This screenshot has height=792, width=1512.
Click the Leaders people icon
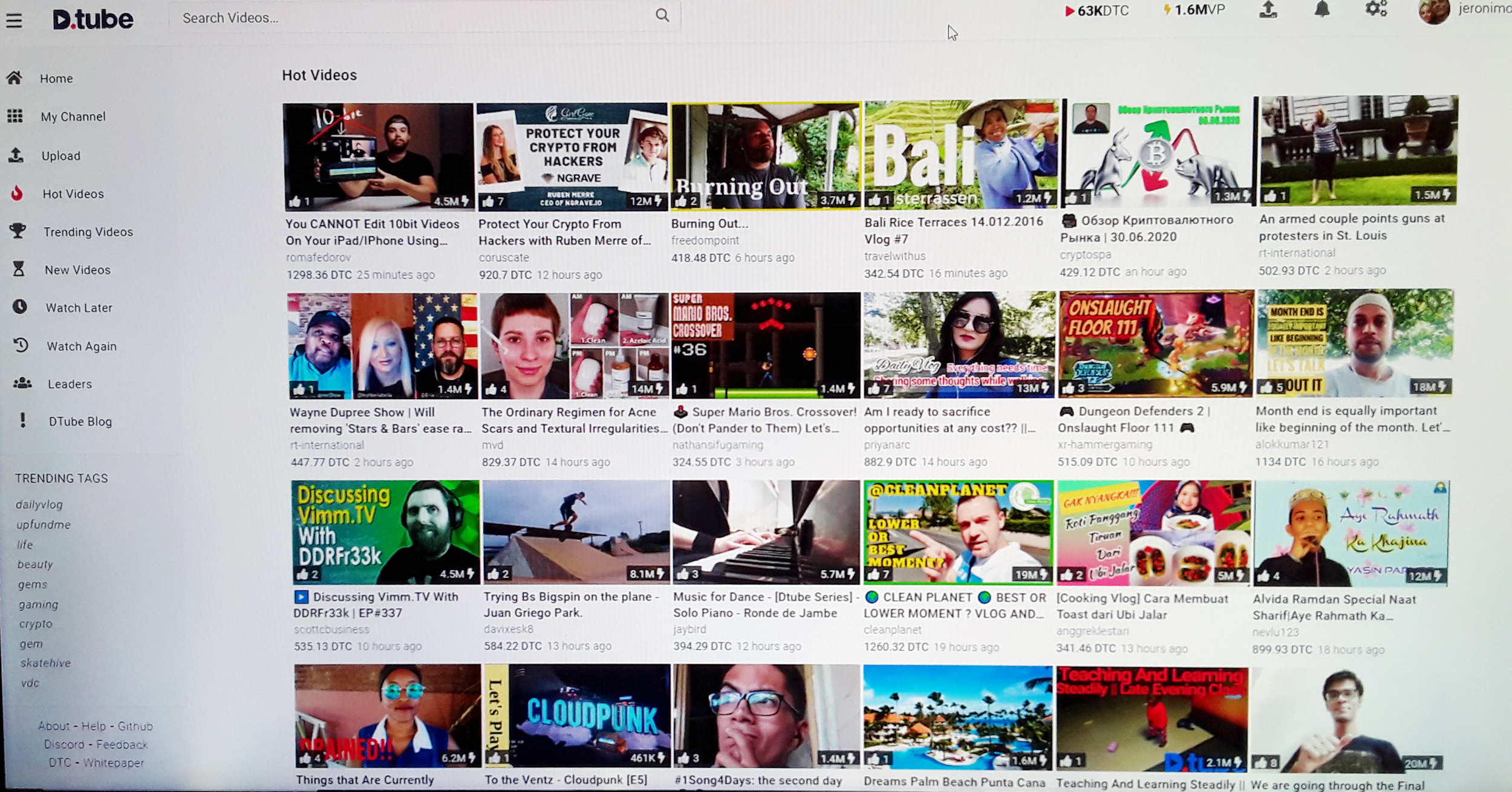click(x=22, y=383)
